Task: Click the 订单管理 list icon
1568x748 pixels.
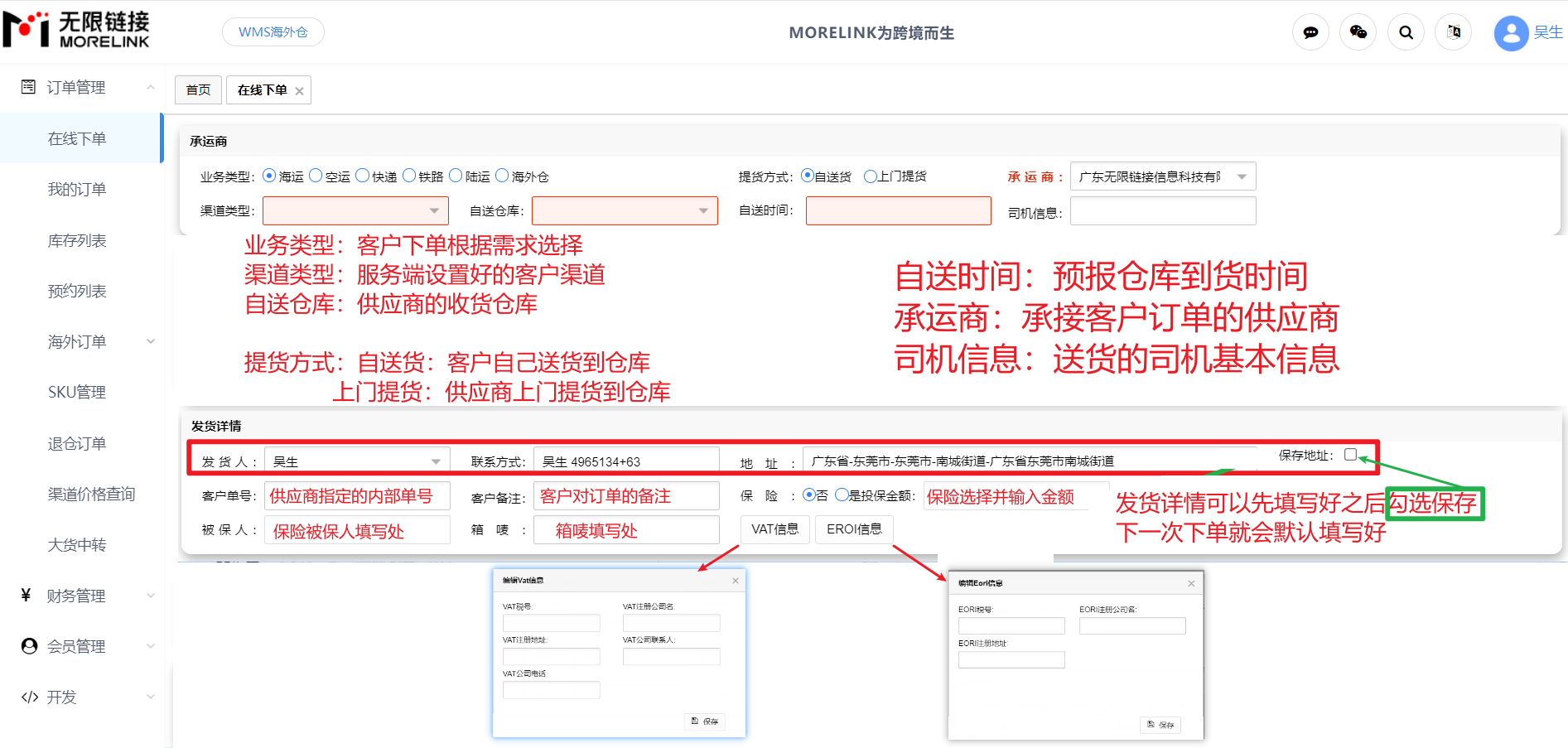Action: tap(28, 87)
